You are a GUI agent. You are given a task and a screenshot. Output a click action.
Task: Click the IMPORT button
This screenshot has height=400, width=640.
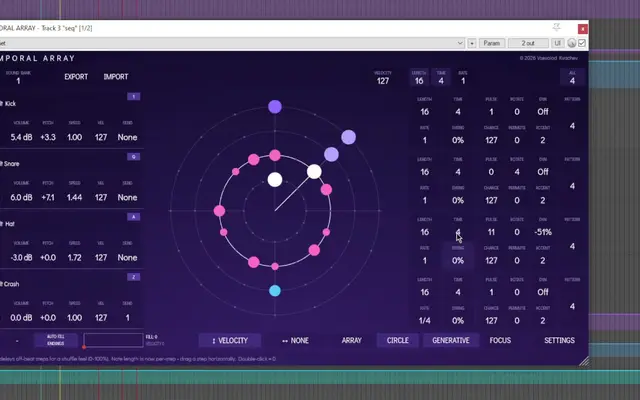tap(116, 77)
